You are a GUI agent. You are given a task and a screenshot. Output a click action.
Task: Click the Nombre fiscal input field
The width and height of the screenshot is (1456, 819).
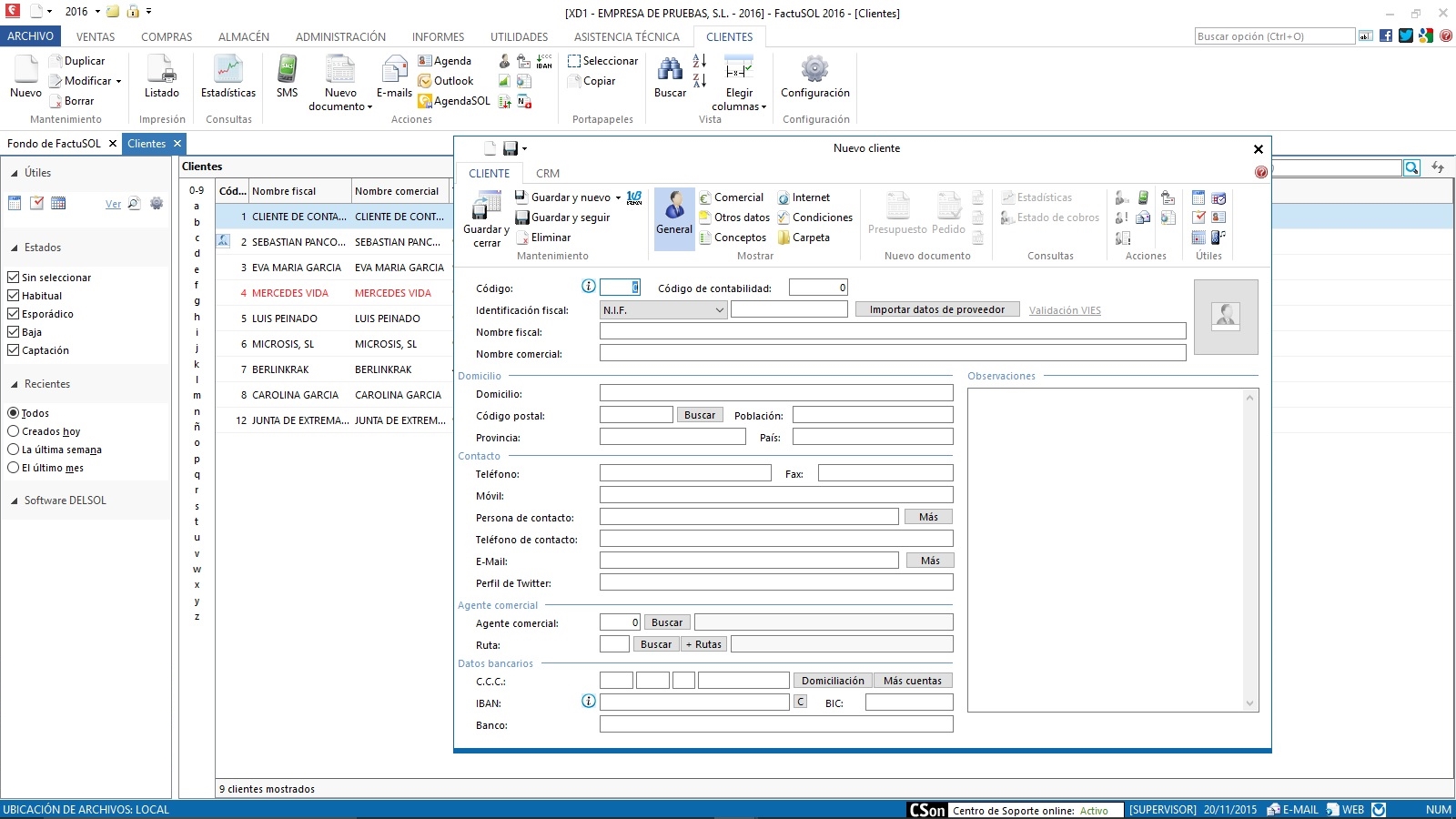tap(893, 331)
